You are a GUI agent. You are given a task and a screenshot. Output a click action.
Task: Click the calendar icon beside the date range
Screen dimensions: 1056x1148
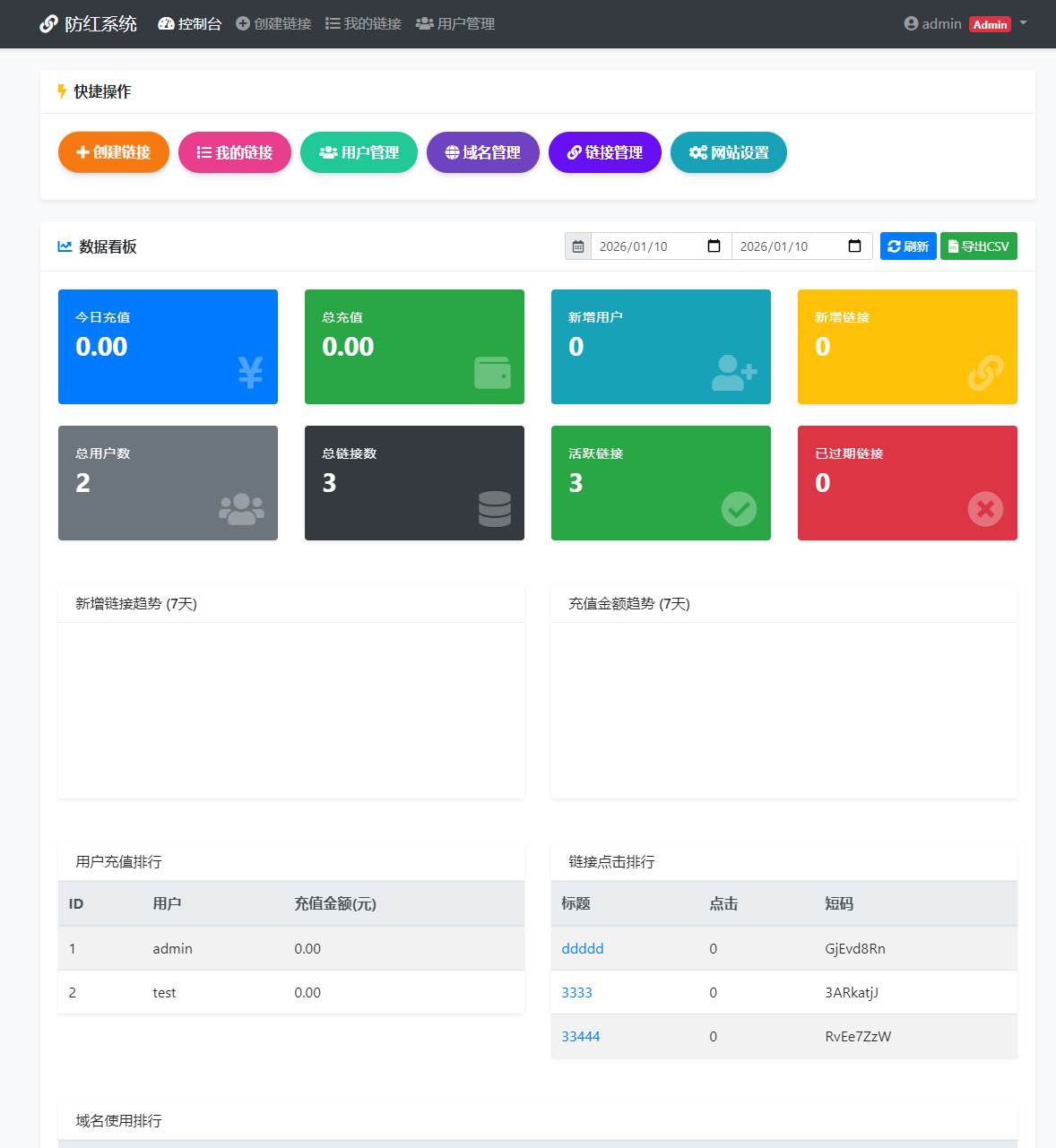(578, 246)
